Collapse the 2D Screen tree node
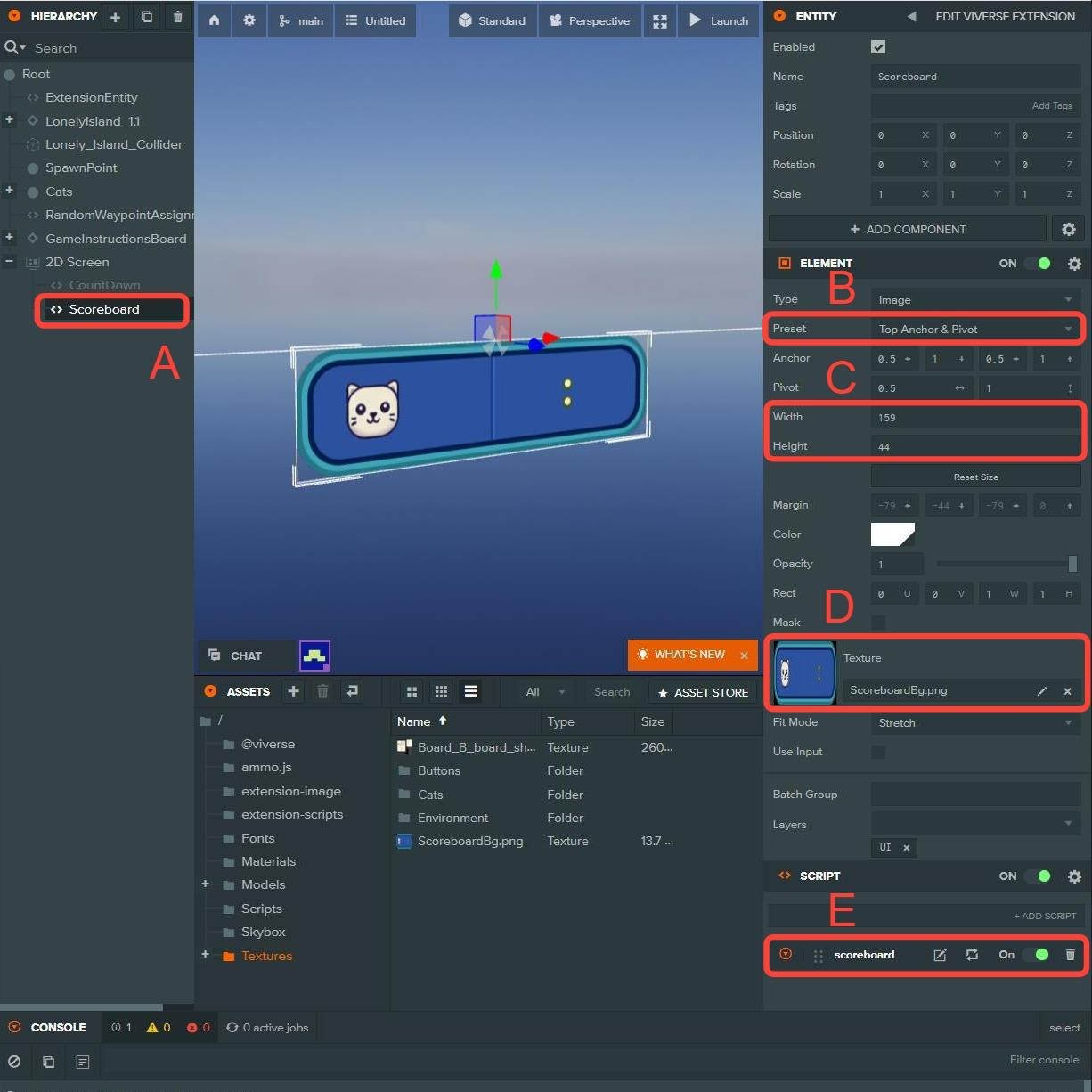1092x1092 pixels. [10, 262]
